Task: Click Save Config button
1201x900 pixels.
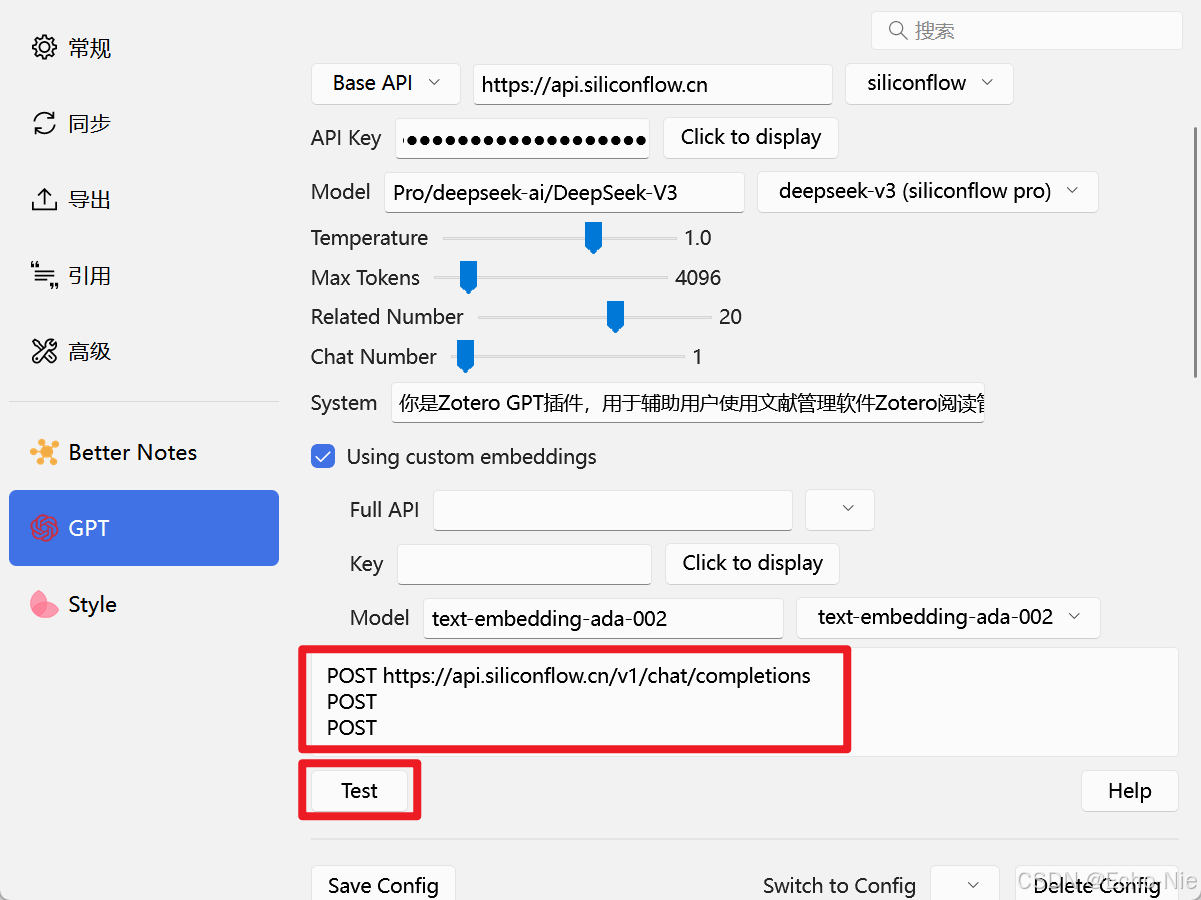Action: tap(383, 885)
